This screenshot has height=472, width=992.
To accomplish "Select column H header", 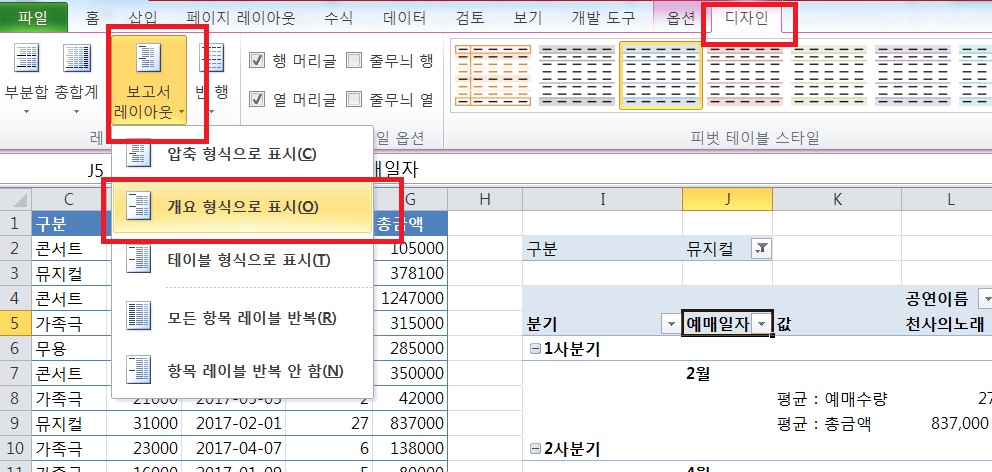I will [x=484, y=200].
